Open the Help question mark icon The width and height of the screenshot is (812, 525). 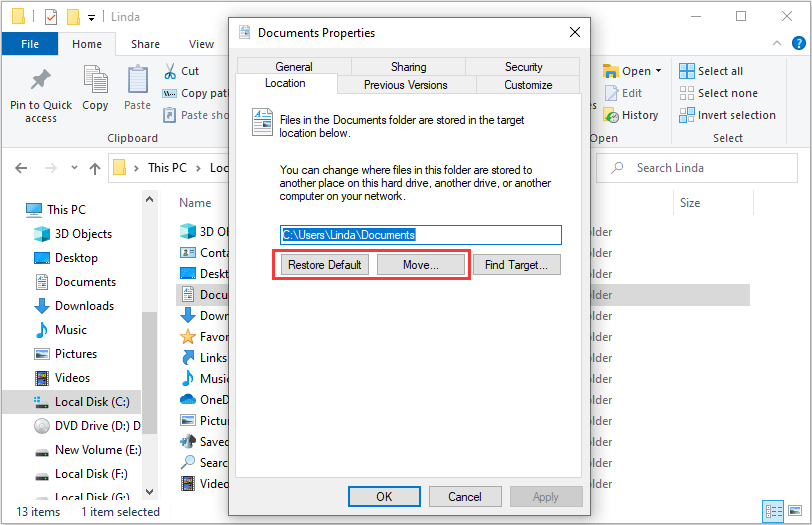(x=799, y=43)
